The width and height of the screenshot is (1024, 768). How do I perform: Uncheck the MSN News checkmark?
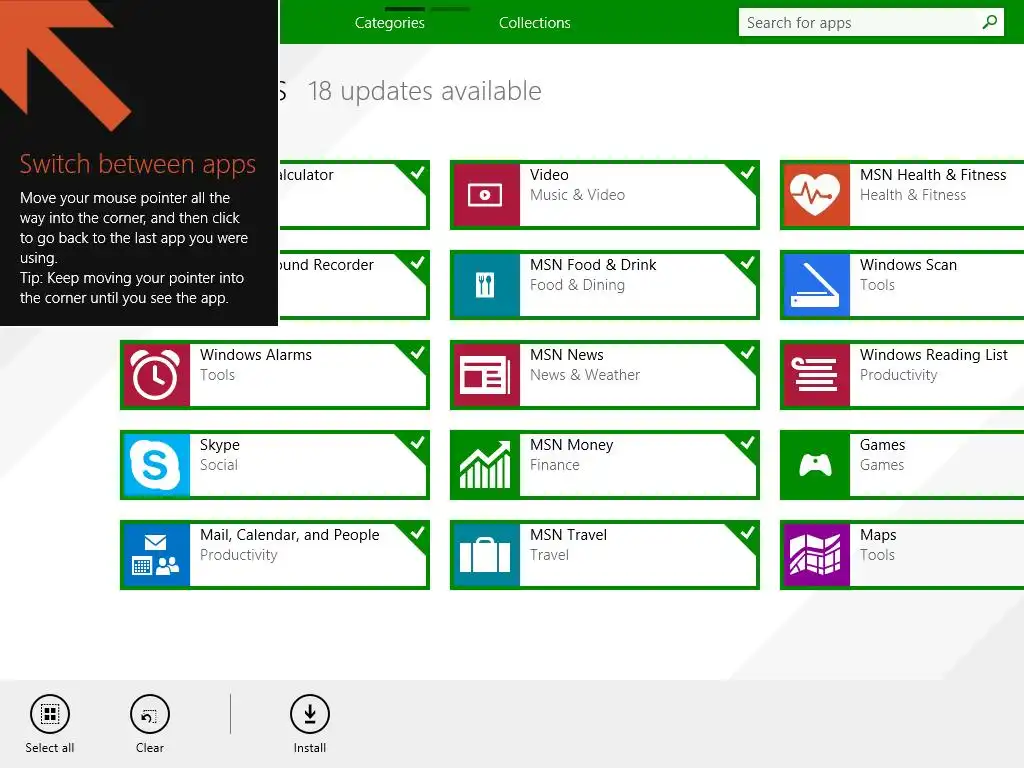tap(746, 353)
